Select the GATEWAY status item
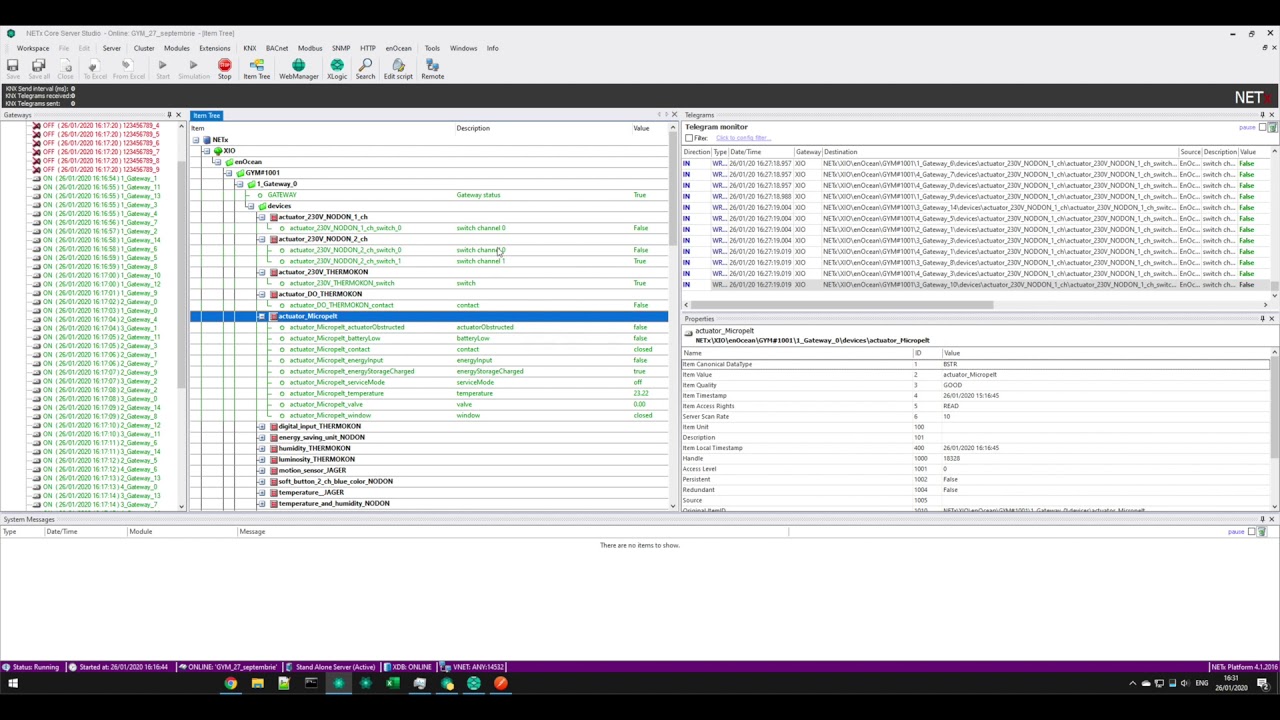The height and width of the screenshot is (720, 1280). [282, 195]
